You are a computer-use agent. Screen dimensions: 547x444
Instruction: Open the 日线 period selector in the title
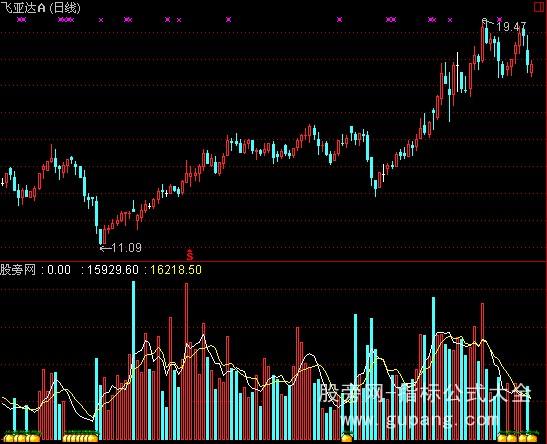tap(65, 7)
